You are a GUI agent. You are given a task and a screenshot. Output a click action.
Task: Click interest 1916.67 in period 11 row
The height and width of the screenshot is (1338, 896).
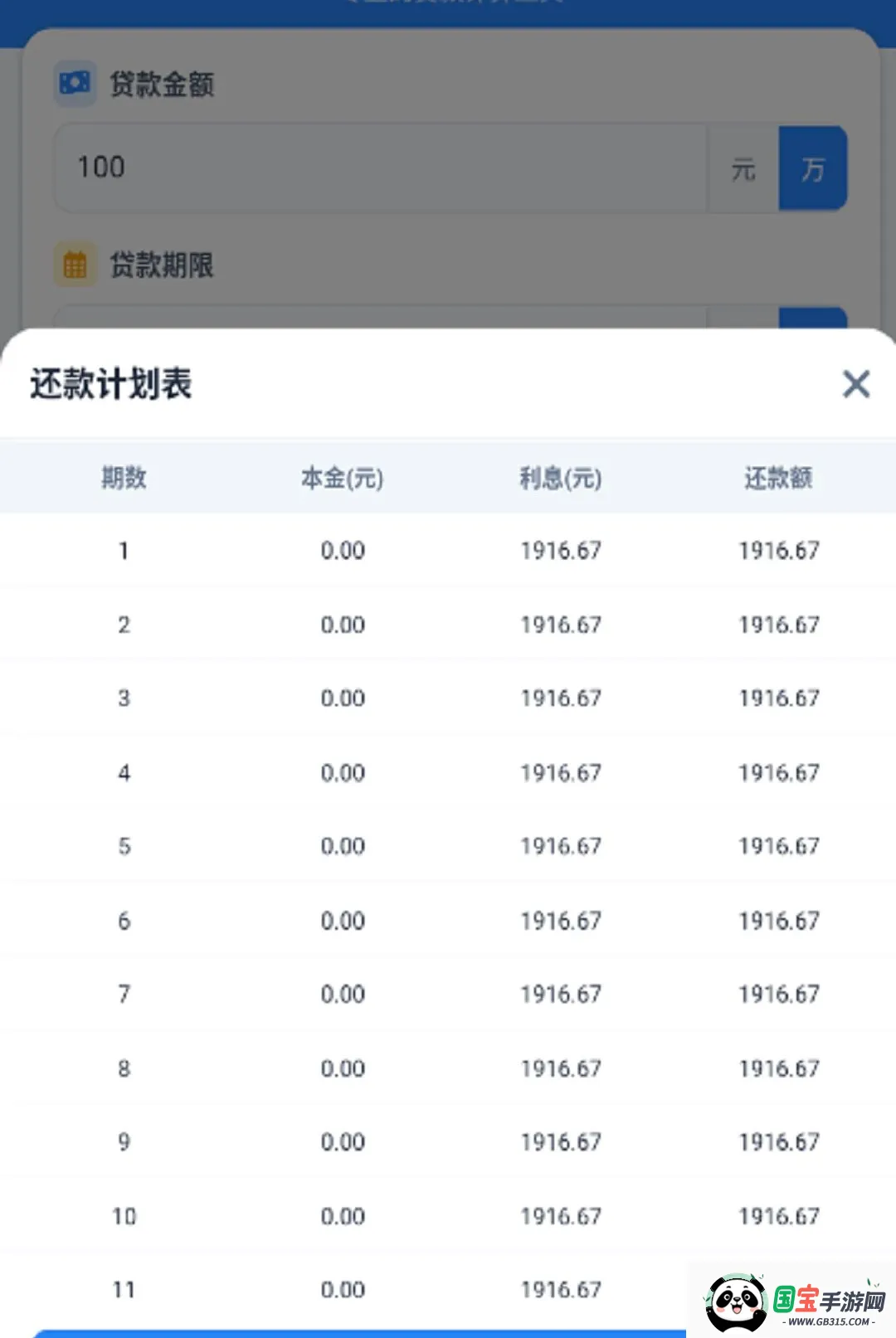[561, 1290]
